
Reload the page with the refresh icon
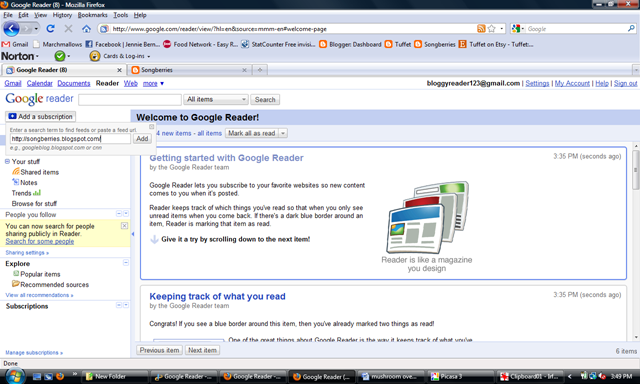tap(51, 29)
